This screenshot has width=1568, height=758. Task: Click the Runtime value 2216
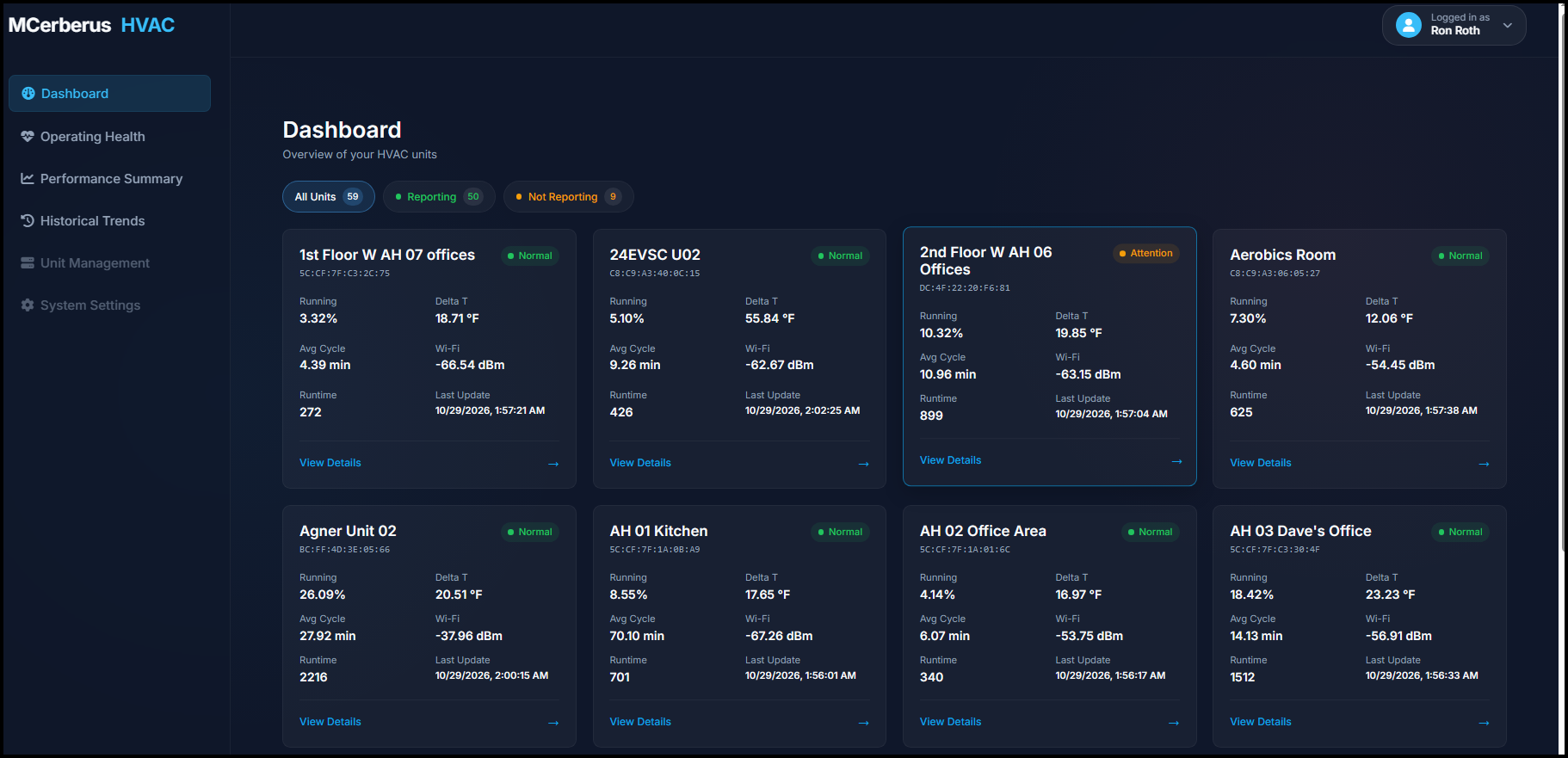(x=313, y=677)
